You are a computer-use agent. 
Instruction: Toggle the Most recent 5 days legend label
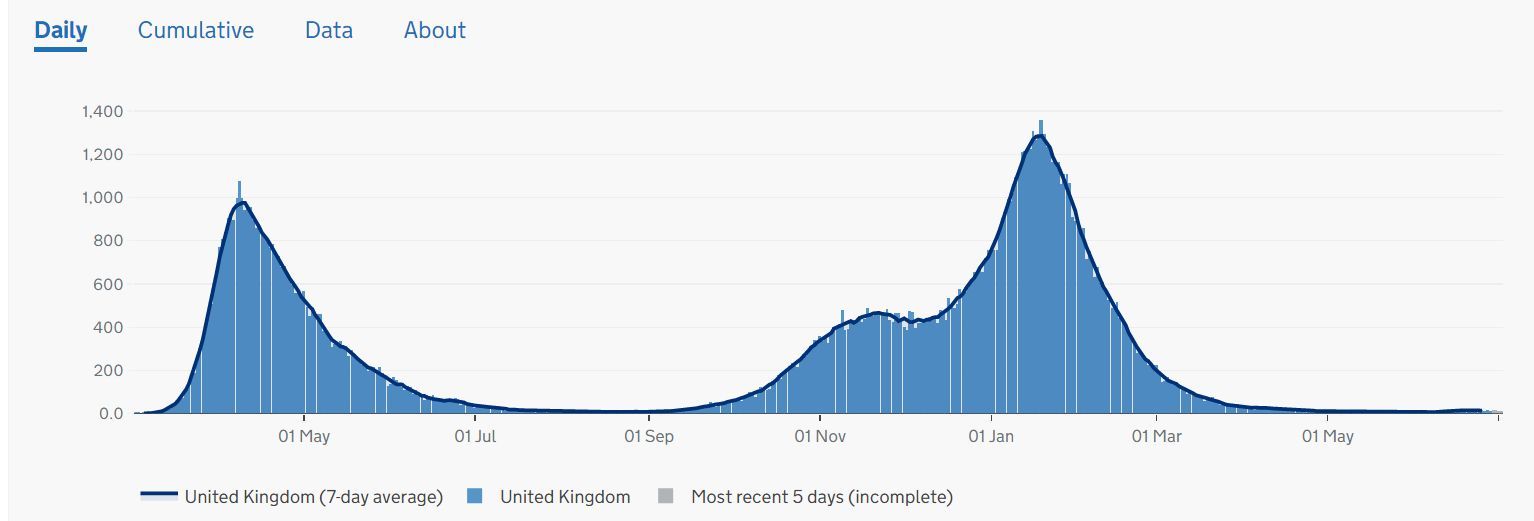(822, 496)
